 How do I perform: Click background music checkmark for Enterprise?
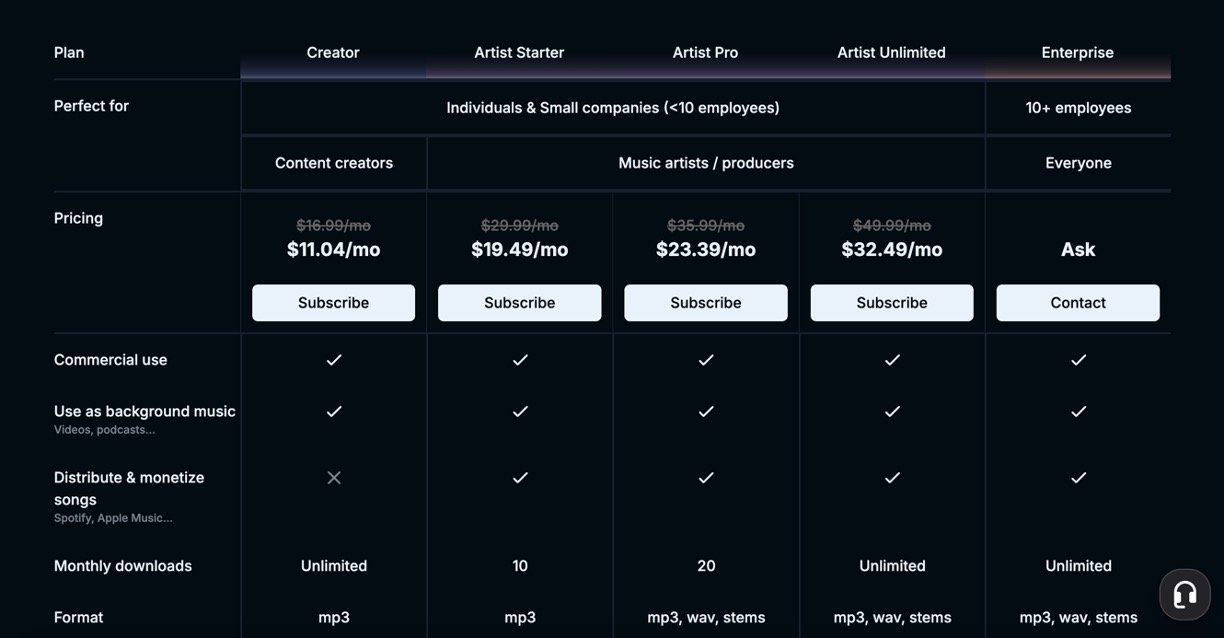coord(1078,411)
